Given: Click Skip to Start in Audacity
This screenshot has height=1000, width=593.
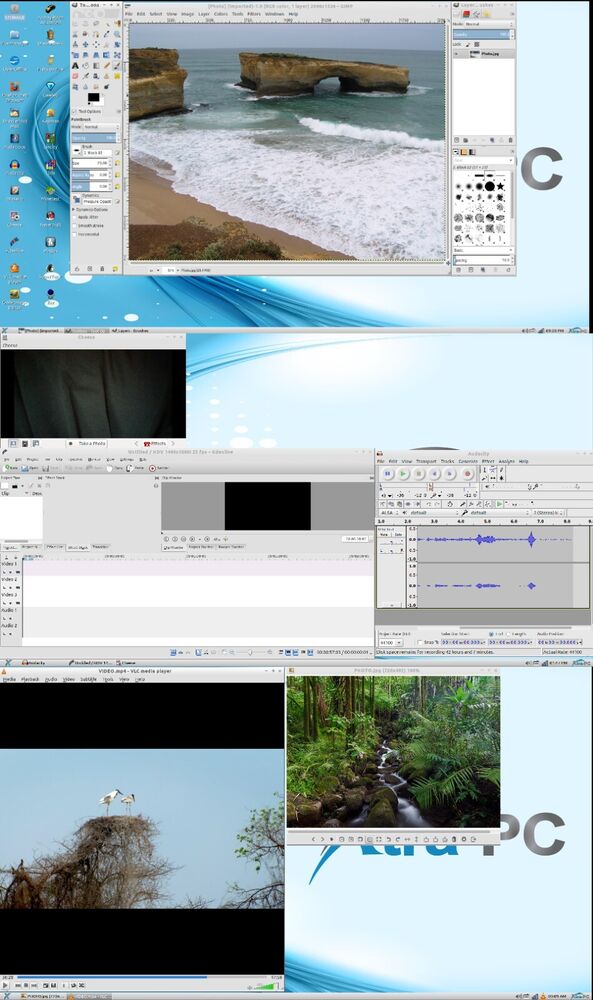Looking at the screenshot, I should click(434, 473).
